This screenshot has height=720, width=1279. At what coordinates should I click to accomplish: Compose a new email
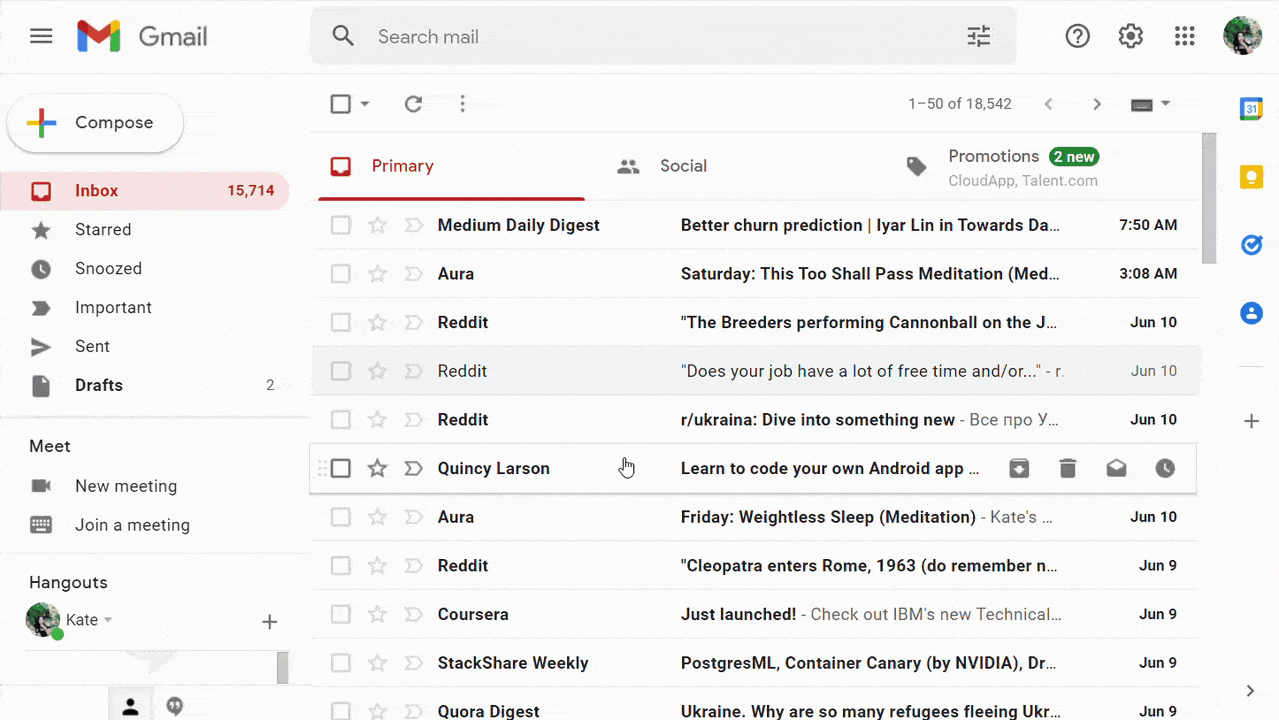pyautogui.click(x=96, y=123)
